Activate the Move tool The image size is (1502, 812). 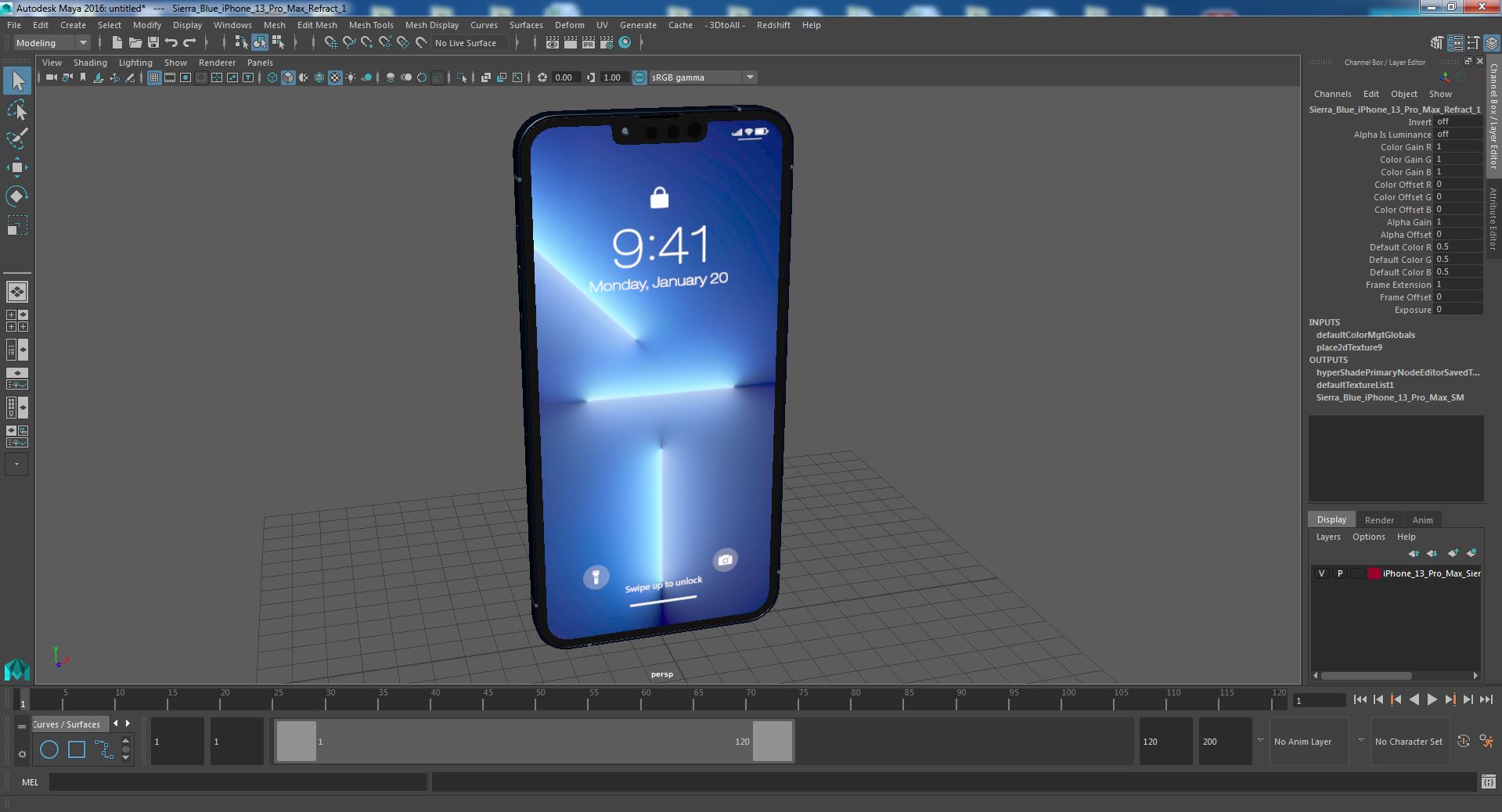[x=17, y=167]
